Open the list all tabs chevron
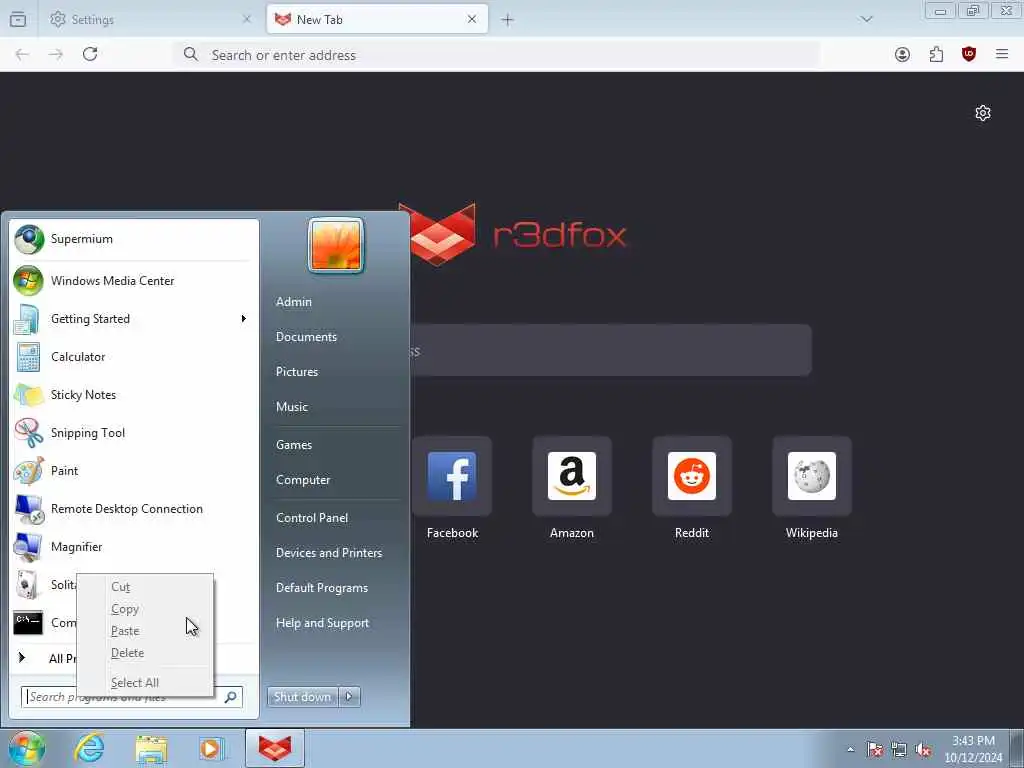1024x768 pixels. 867,19
